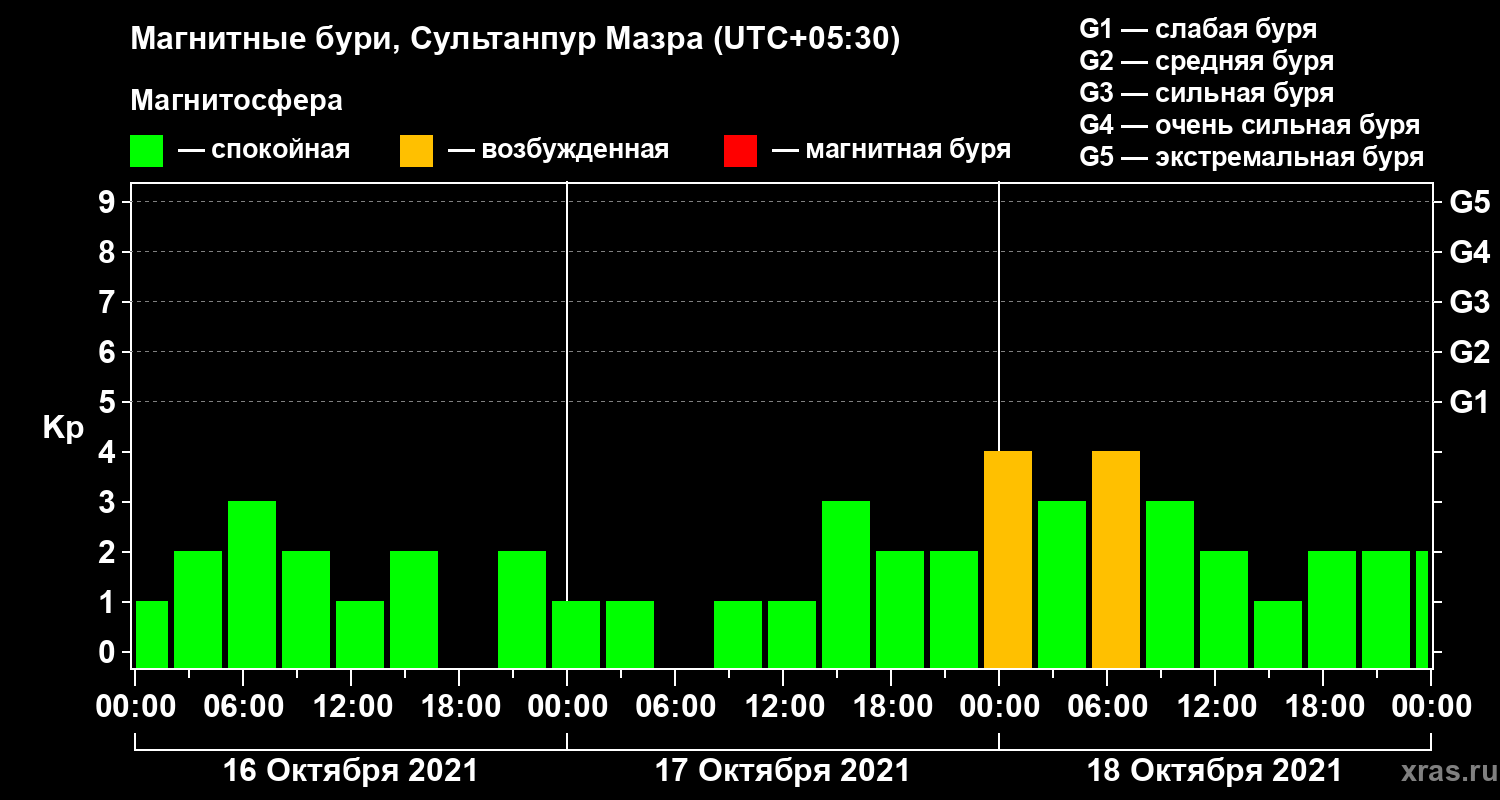Click the 'G4 — очень сильная буря' legend line

point(1250,125)
